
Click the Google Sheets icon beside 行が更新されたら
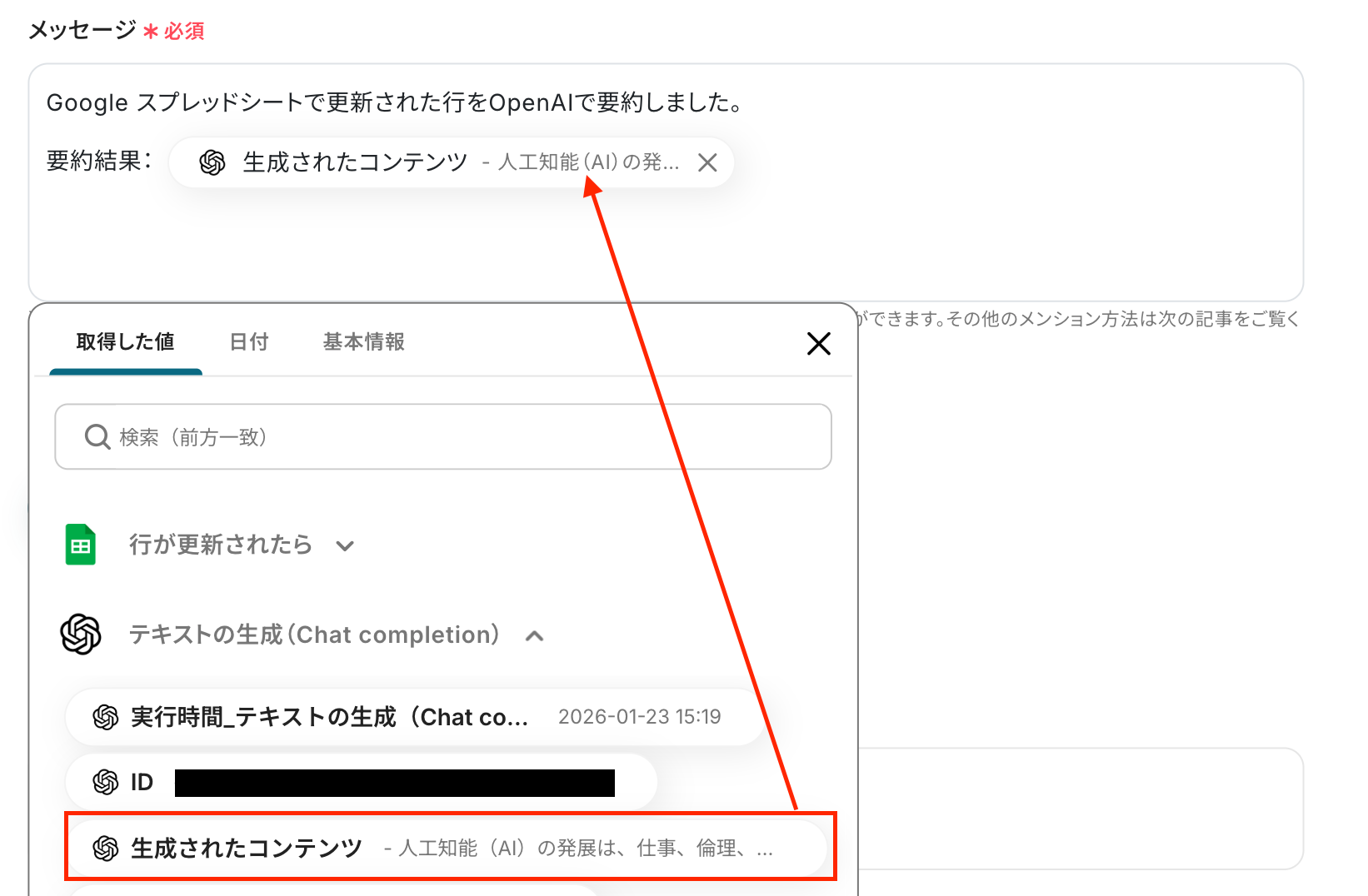[x=81, y=545]
